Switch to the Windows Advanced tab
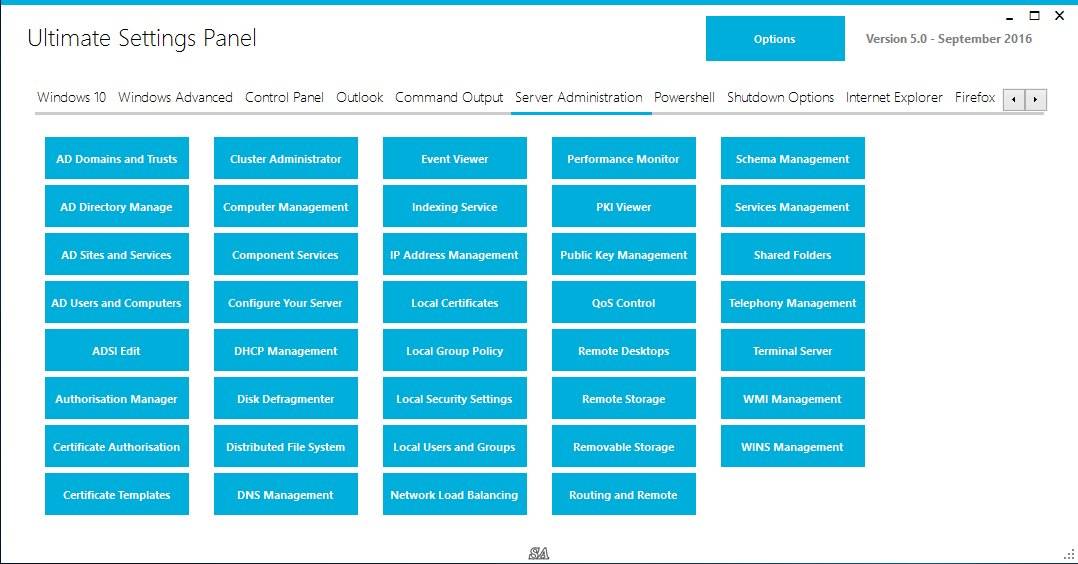 175,98
